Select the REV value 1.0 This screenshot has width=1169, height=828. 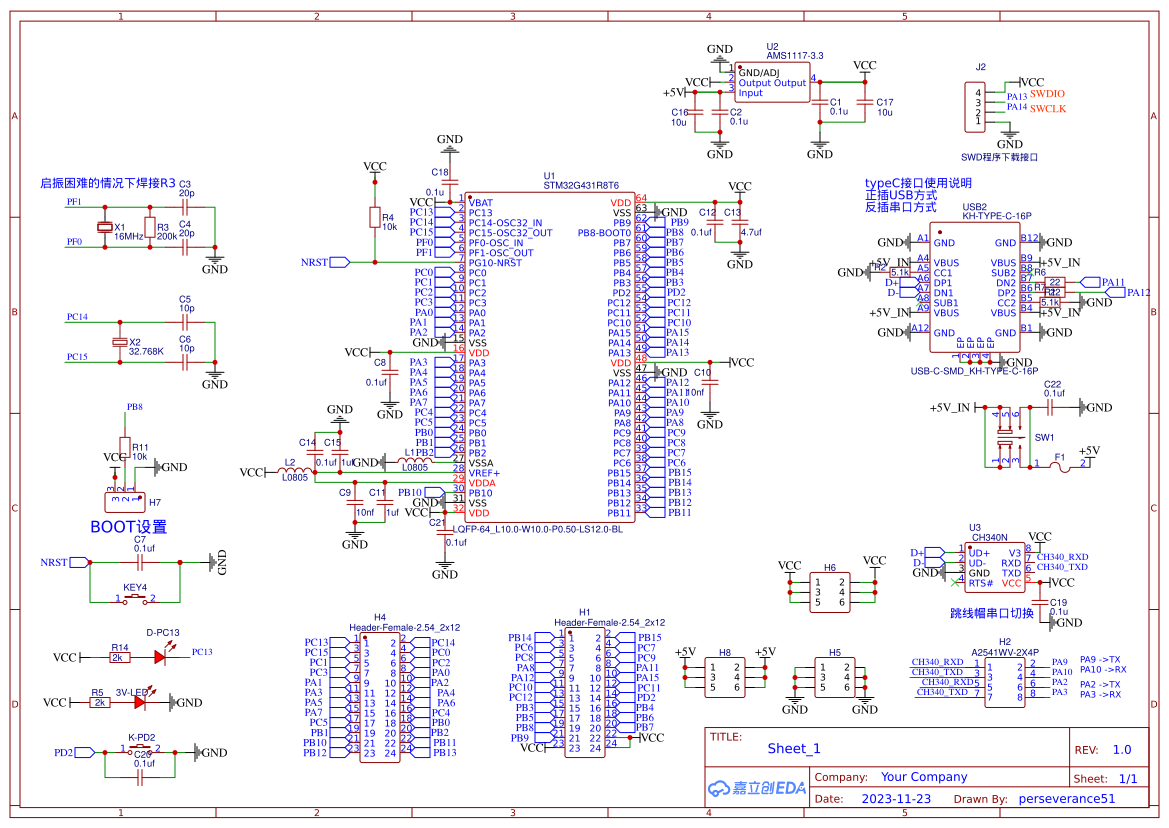[x=1122, y=750]
